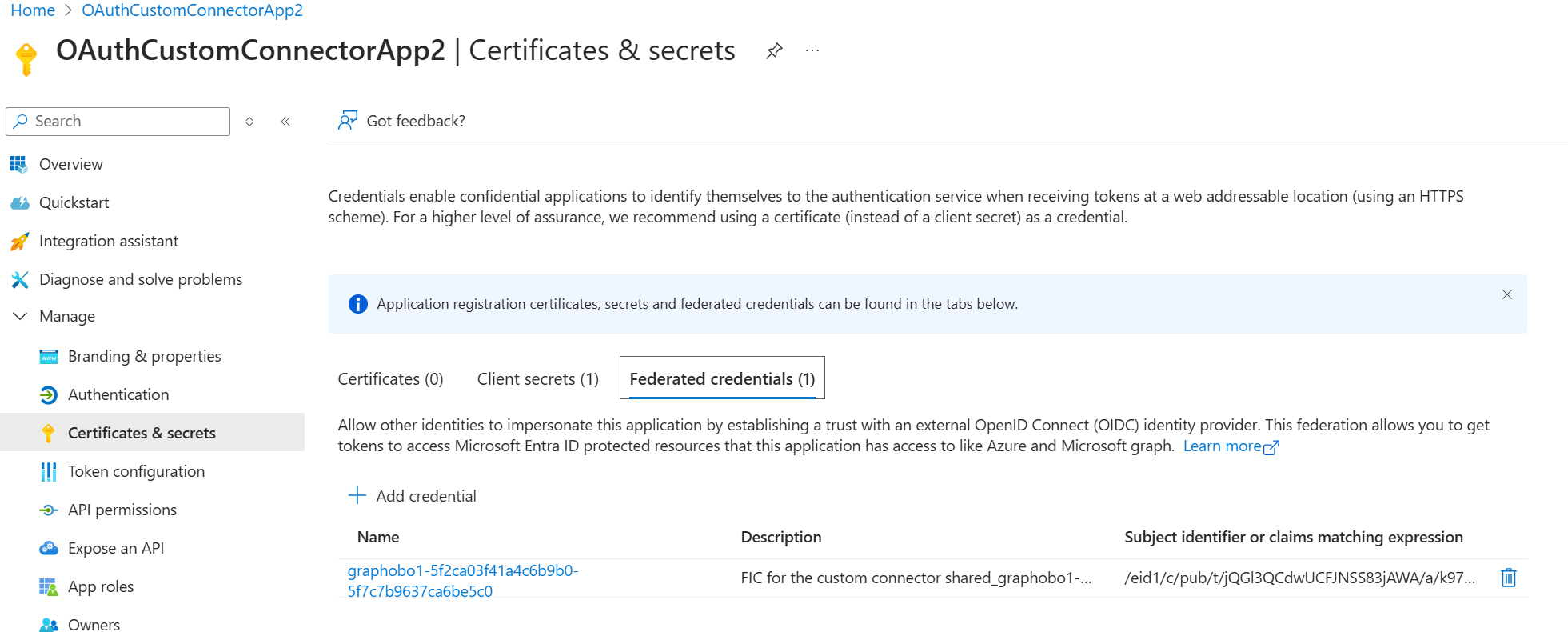Collapse the Manage section
The image size is (1568, 632).
click(20, 316)
